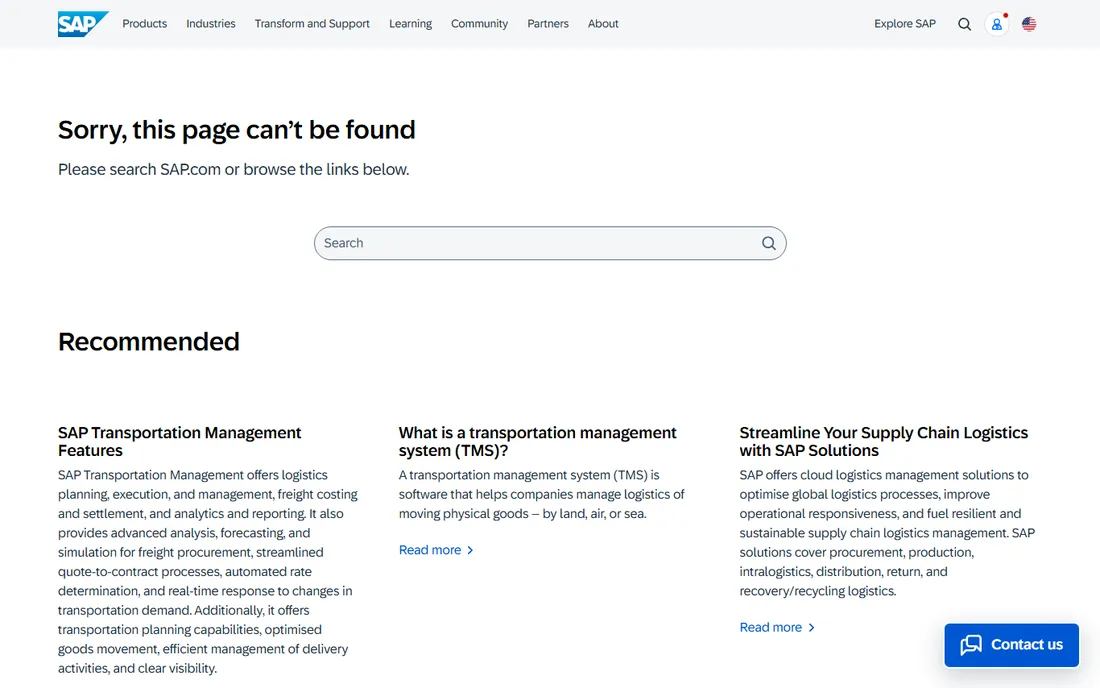The width and height of the screenshot is (1100, 688).
Task: Open the Learning menu
Action: coord(410,24)
